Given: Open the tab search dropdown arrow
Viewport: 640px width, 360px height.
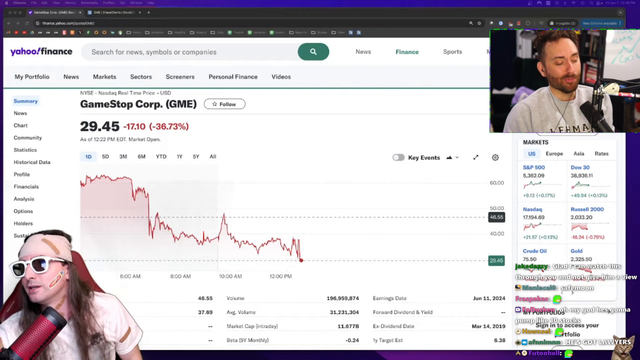Looking at the screenshot, I should pos(620,13).
